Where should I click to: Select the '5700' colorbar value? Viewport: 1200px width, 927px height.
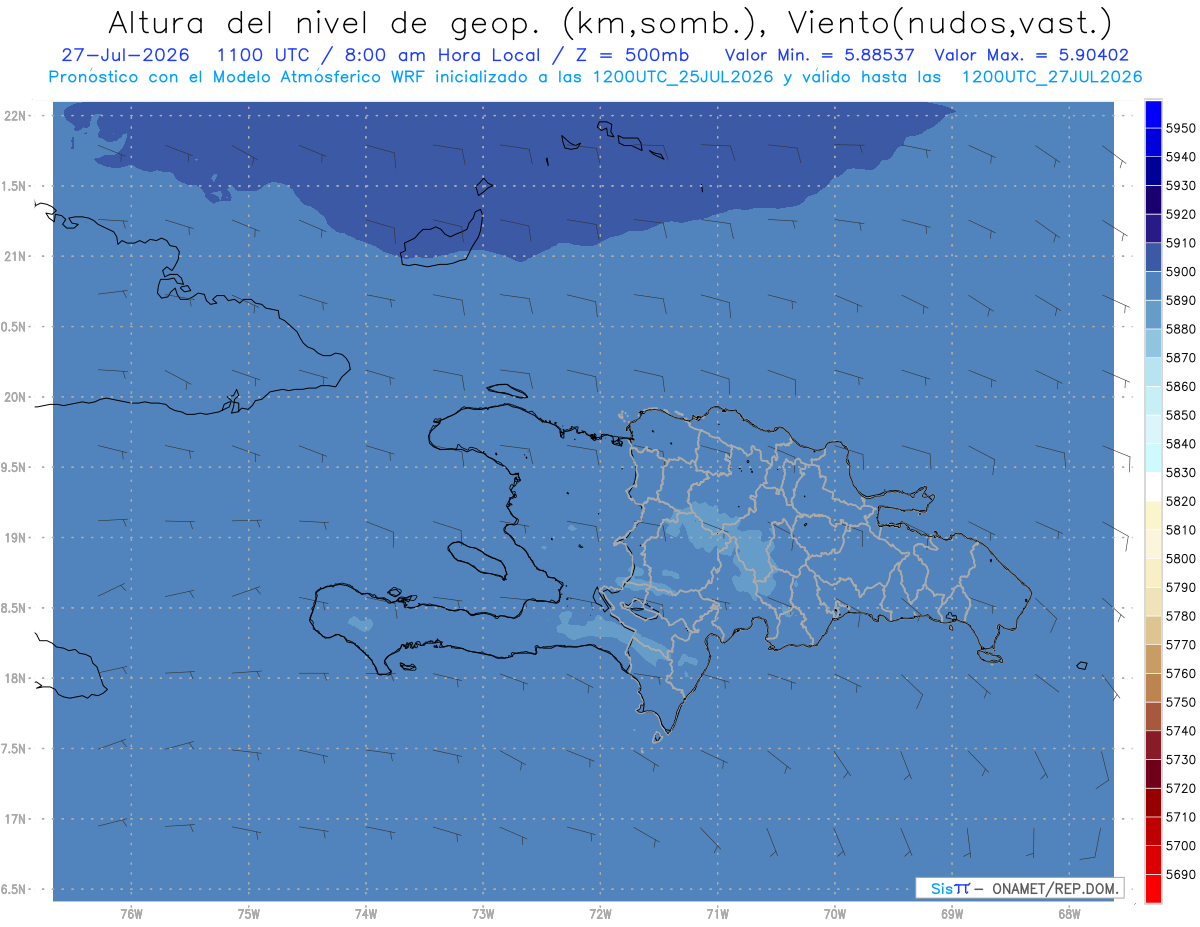1181,845
